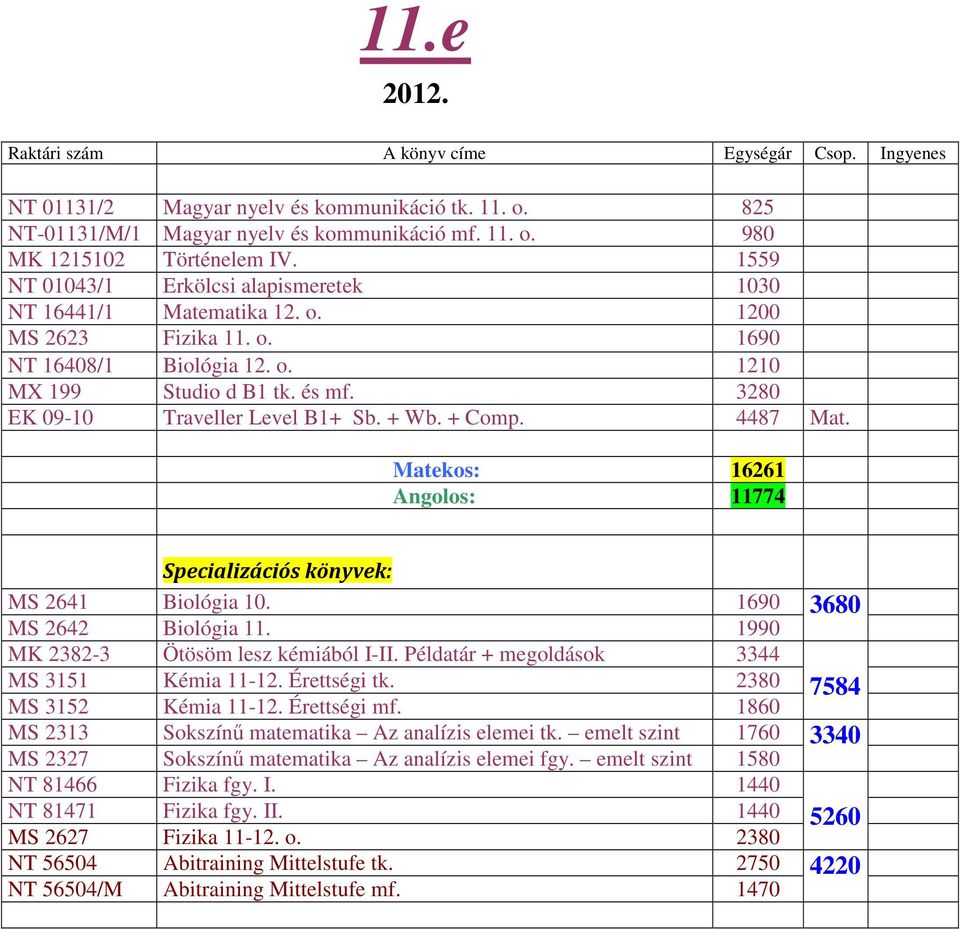
Task: Click 'Ötösöm lesz kémiából I-II.' title
Action: click(x=280, y=655)
